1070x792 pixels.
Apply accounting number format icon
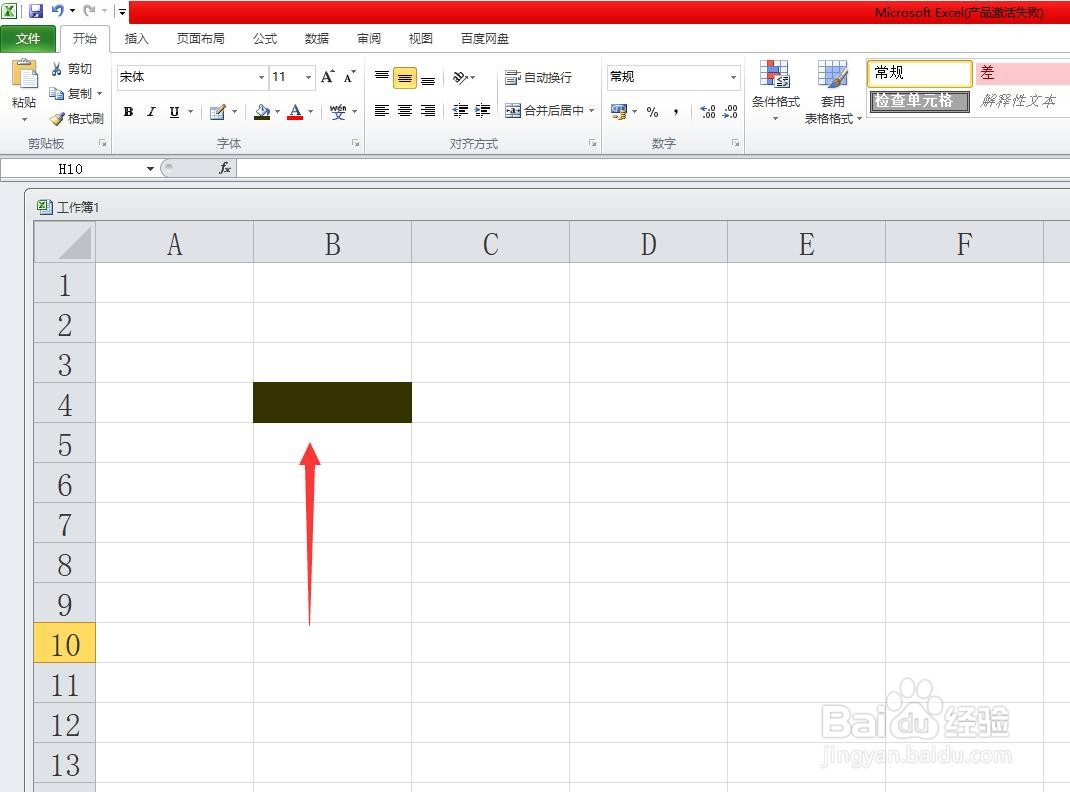coord(619,112)
